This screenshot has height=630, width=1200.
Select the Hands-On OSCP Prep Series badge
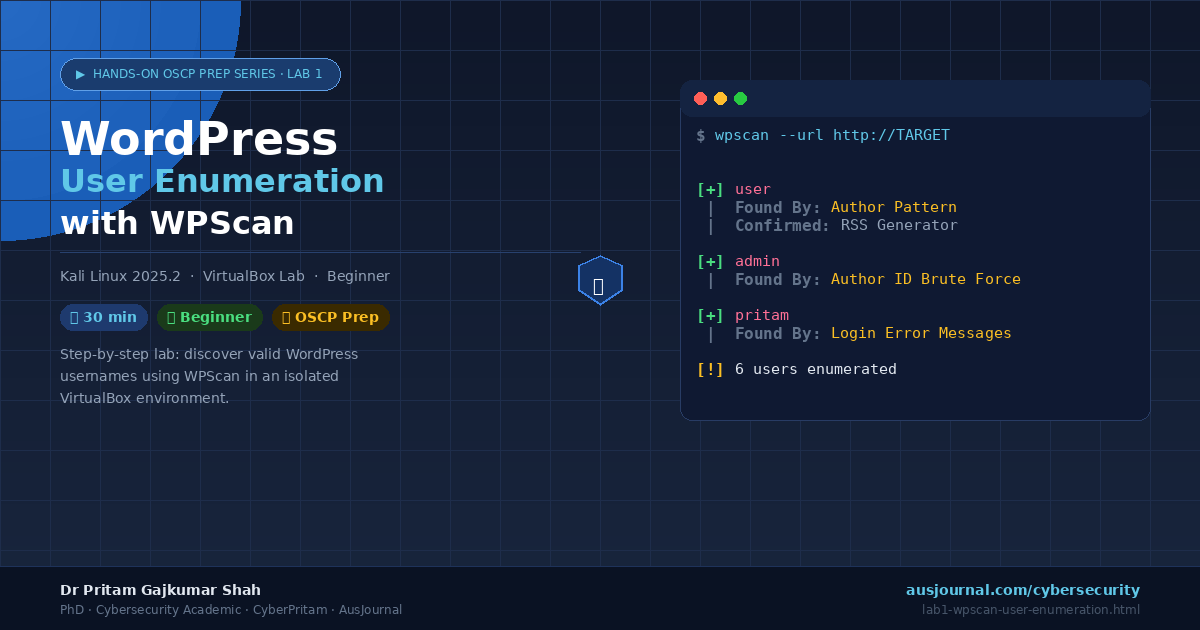tap(200, 74)
